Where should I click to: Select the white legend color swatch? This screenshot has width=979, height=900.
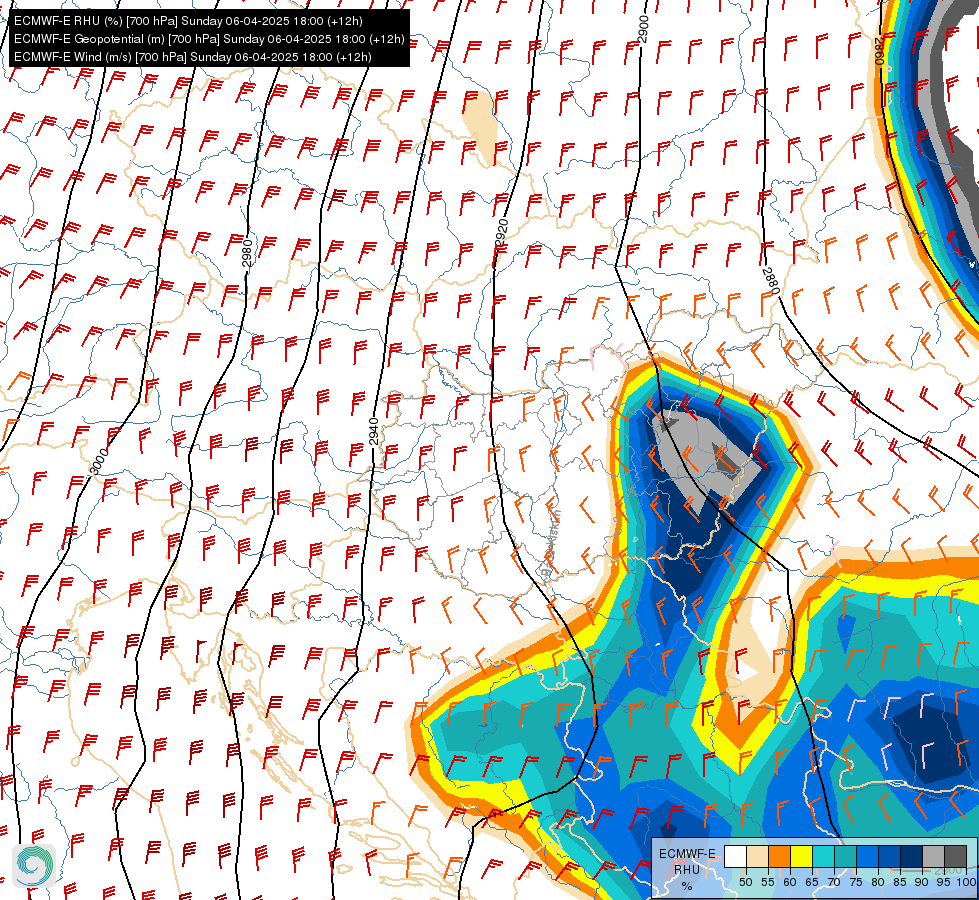pos(735,857)
